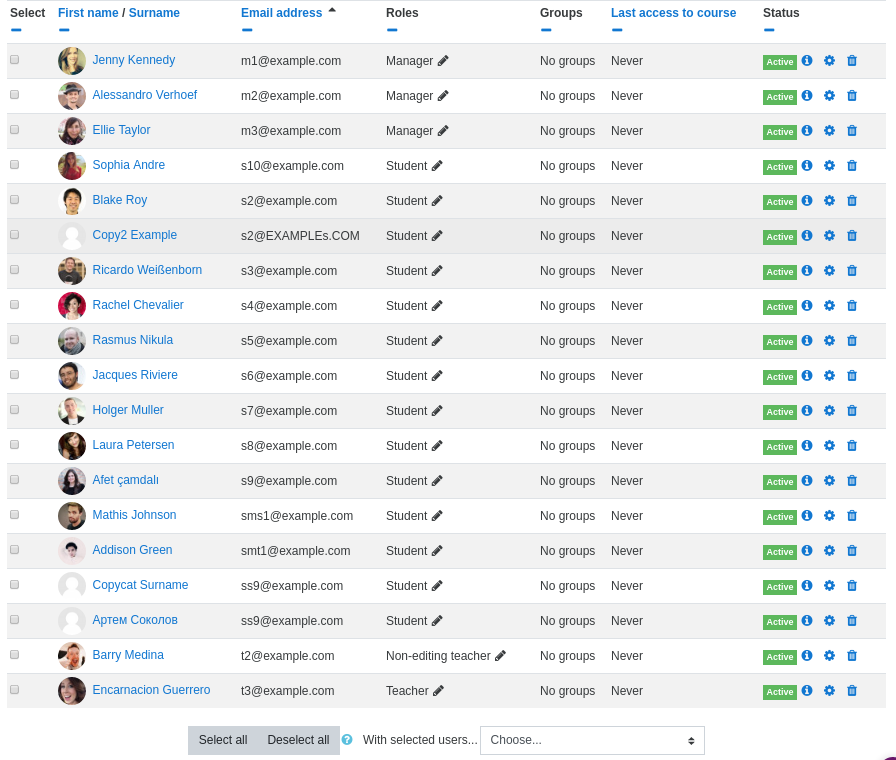Show enrolment info for Blake Roy

pyautogui.click(x=807, y=200)
